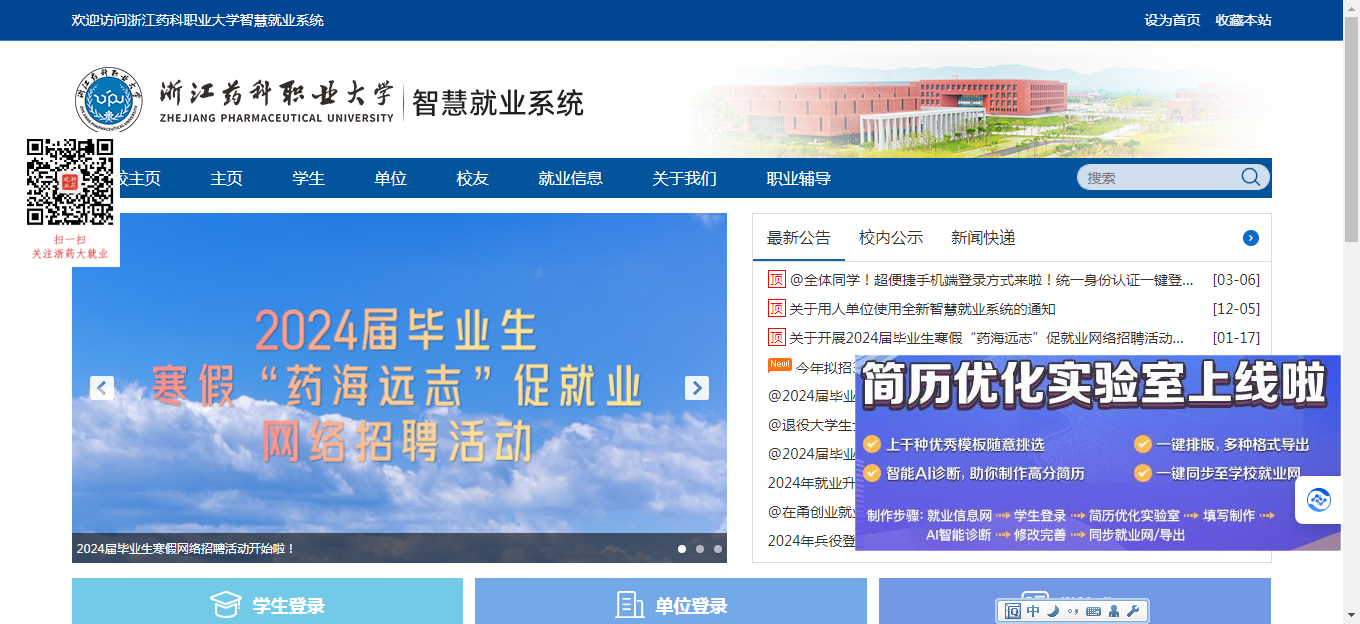The width and height of the screenshot is (1360, 624).
Task: Open the 单位 navigation menu item
Action: pyautogui.click(x=391, y=178)
